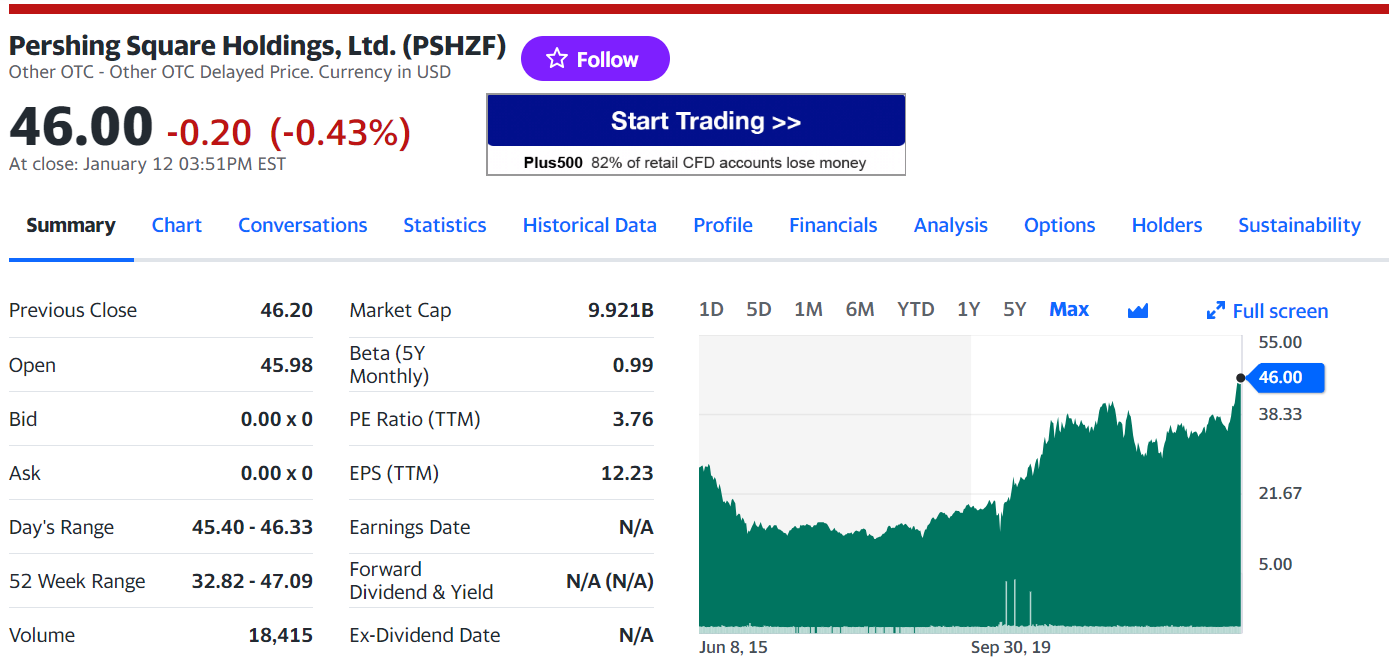The width and height of the screenshot is (1389, 659).
Task: Click the Previous Close value 46.20
Action: pos(286,310)
